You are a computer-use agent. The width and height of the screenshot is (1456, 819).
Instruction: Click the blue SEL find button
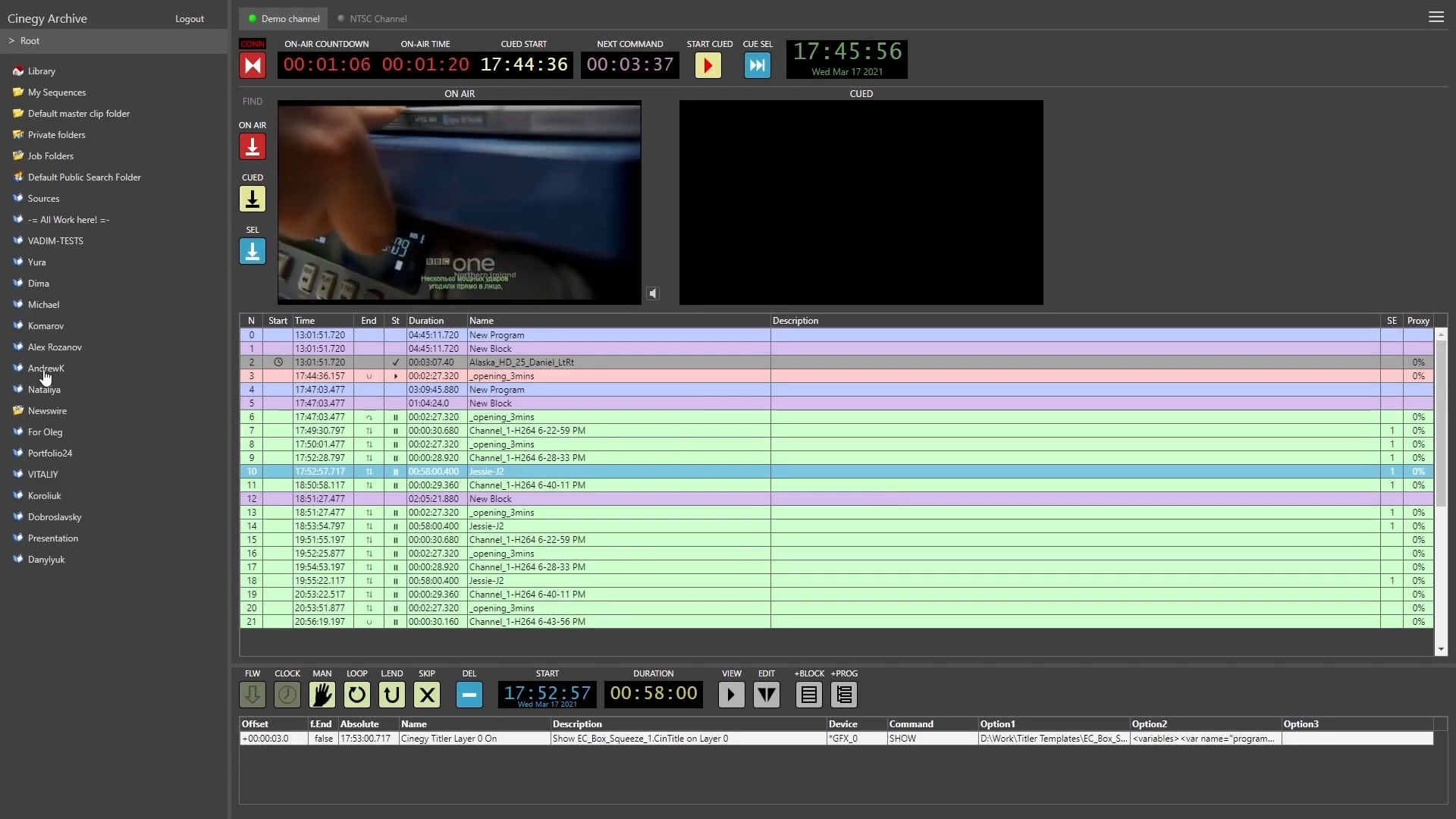coord(253,251)
